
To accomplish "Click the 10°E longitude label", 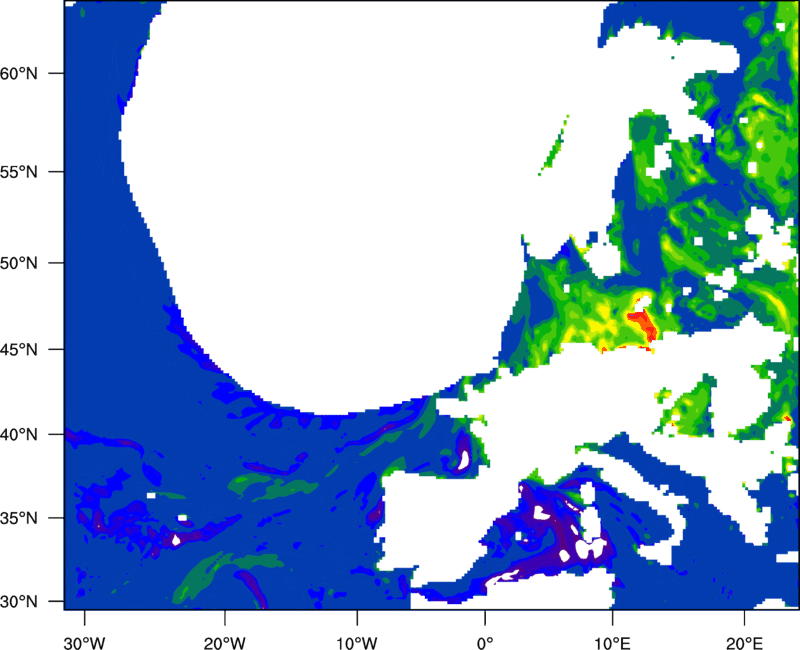I will 612,643.
